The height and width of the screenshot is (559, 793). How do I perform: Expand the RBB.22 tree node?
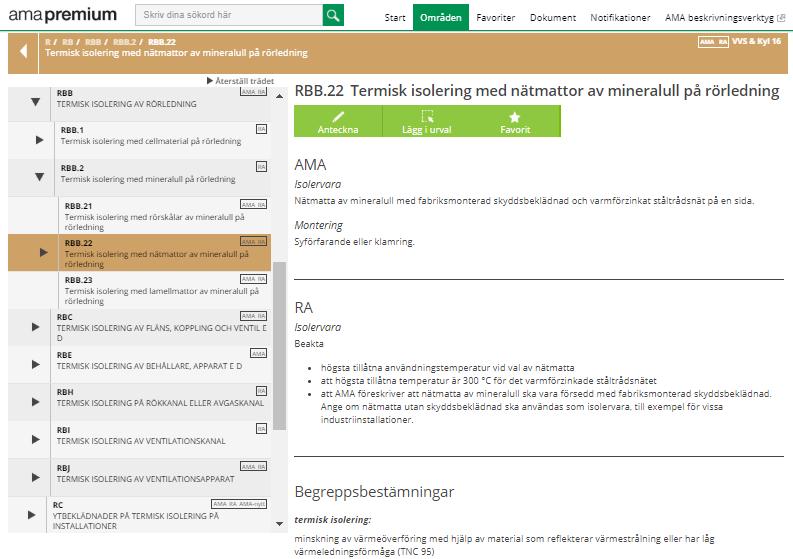coord(43,252)
